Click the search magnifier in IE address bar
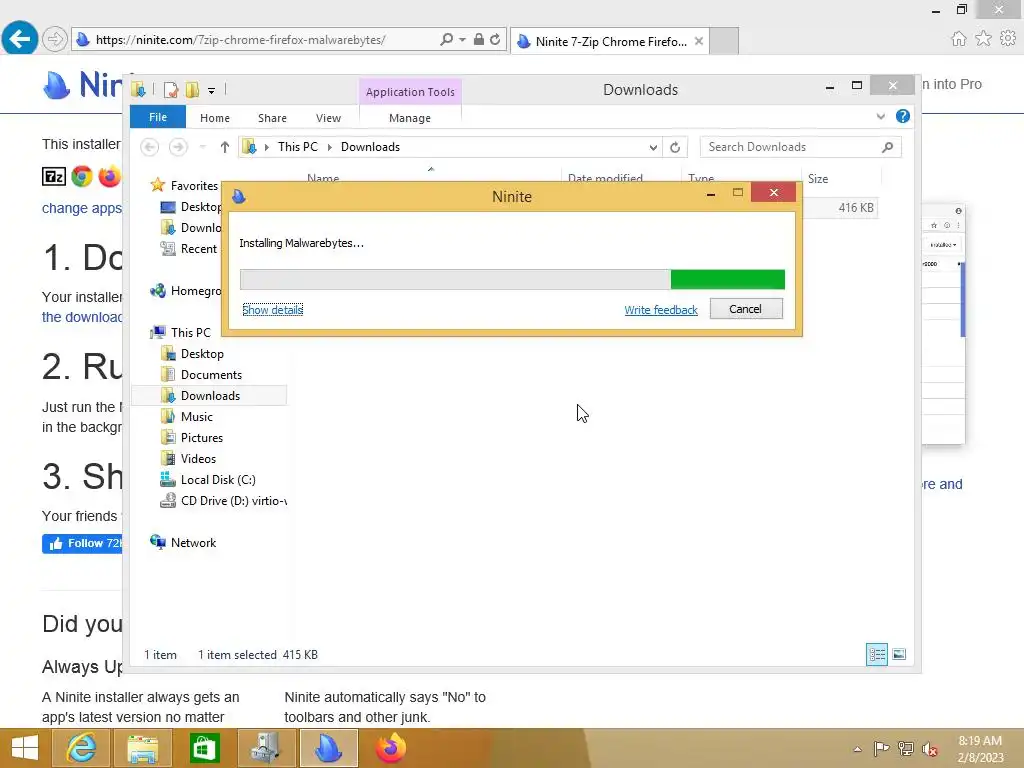The image size is (1024, 768). click(x=446, y=39)
